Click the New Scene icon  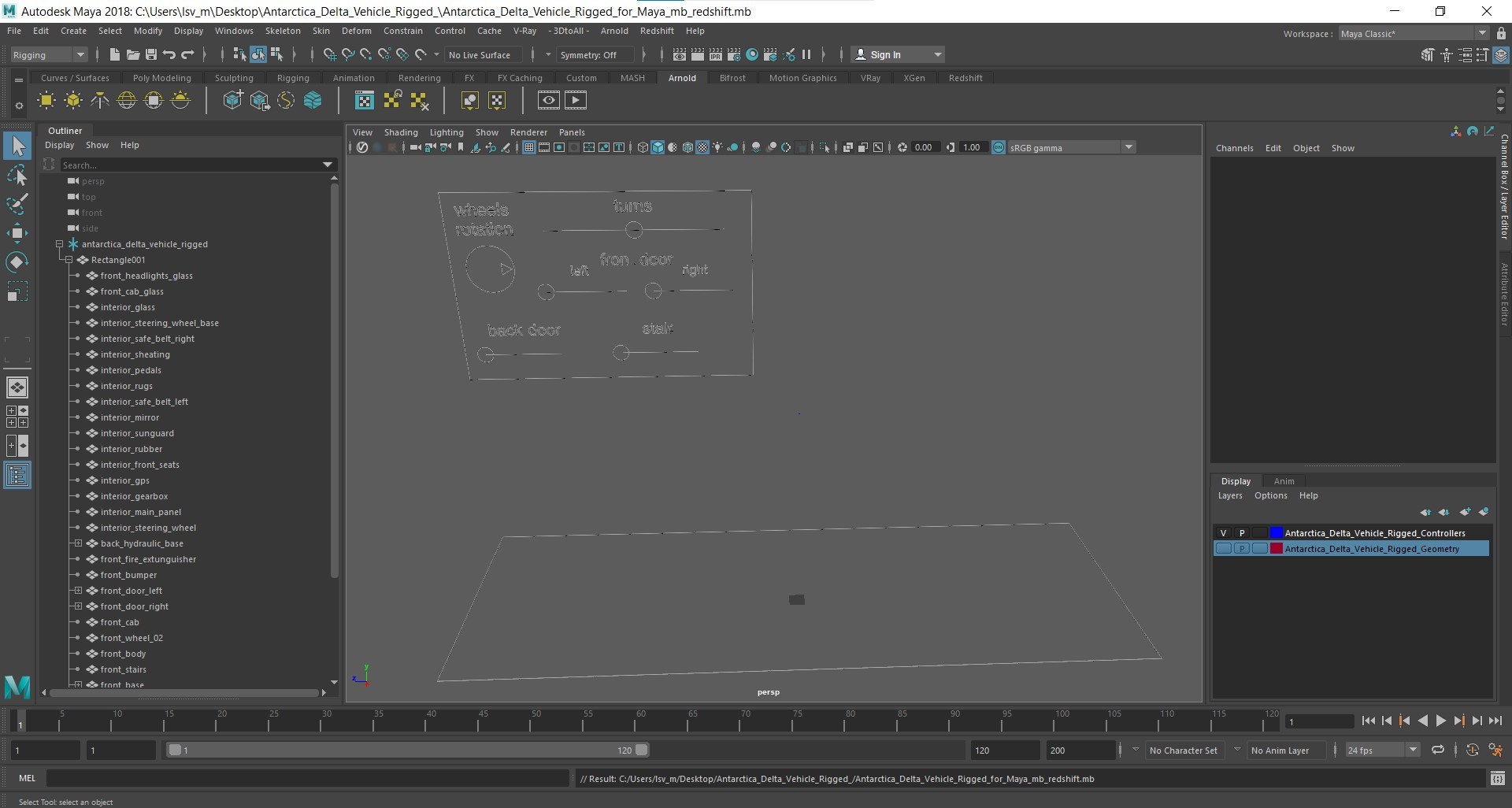(x=115, y=54)
